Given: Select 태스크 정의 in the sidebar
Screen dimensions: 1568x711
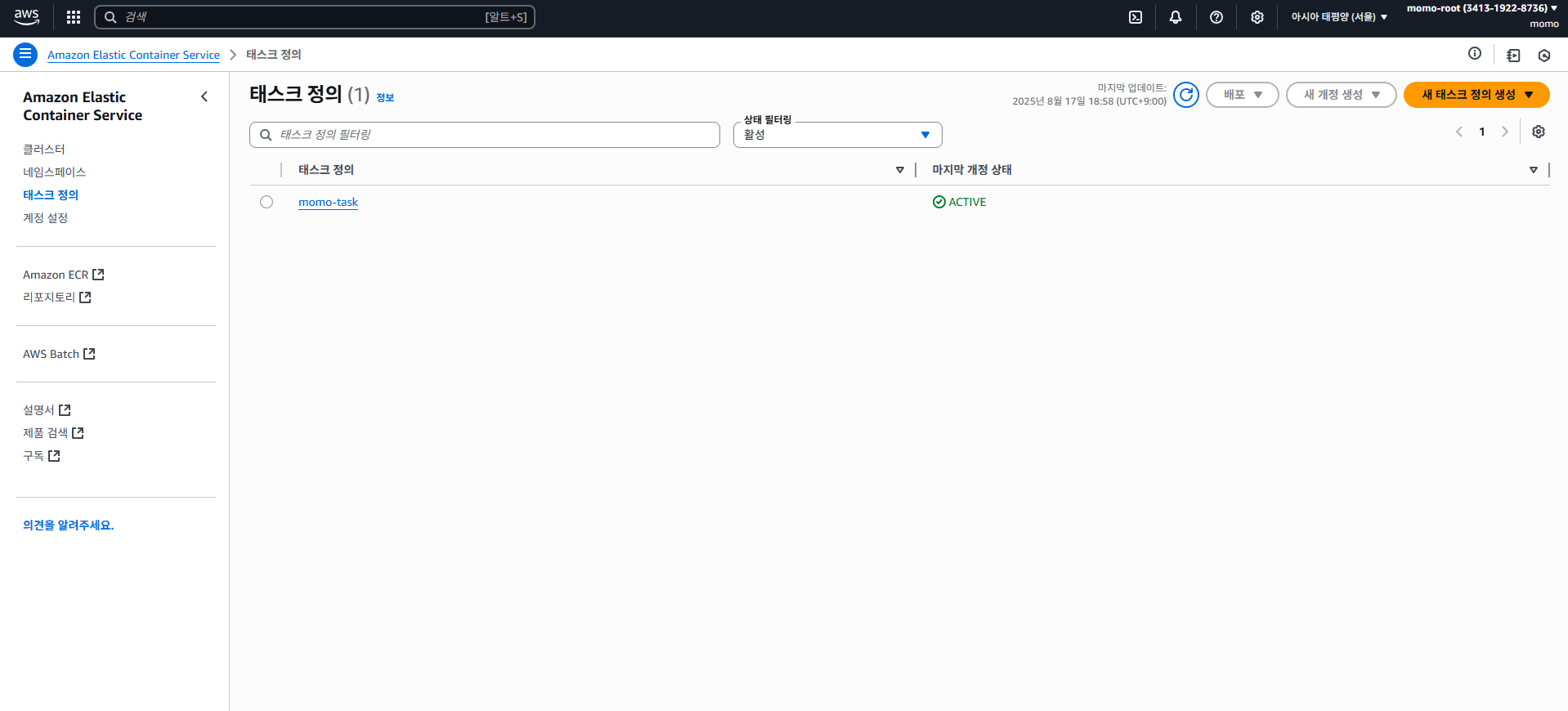Looking at the screenshot, I should click(51, 195).
